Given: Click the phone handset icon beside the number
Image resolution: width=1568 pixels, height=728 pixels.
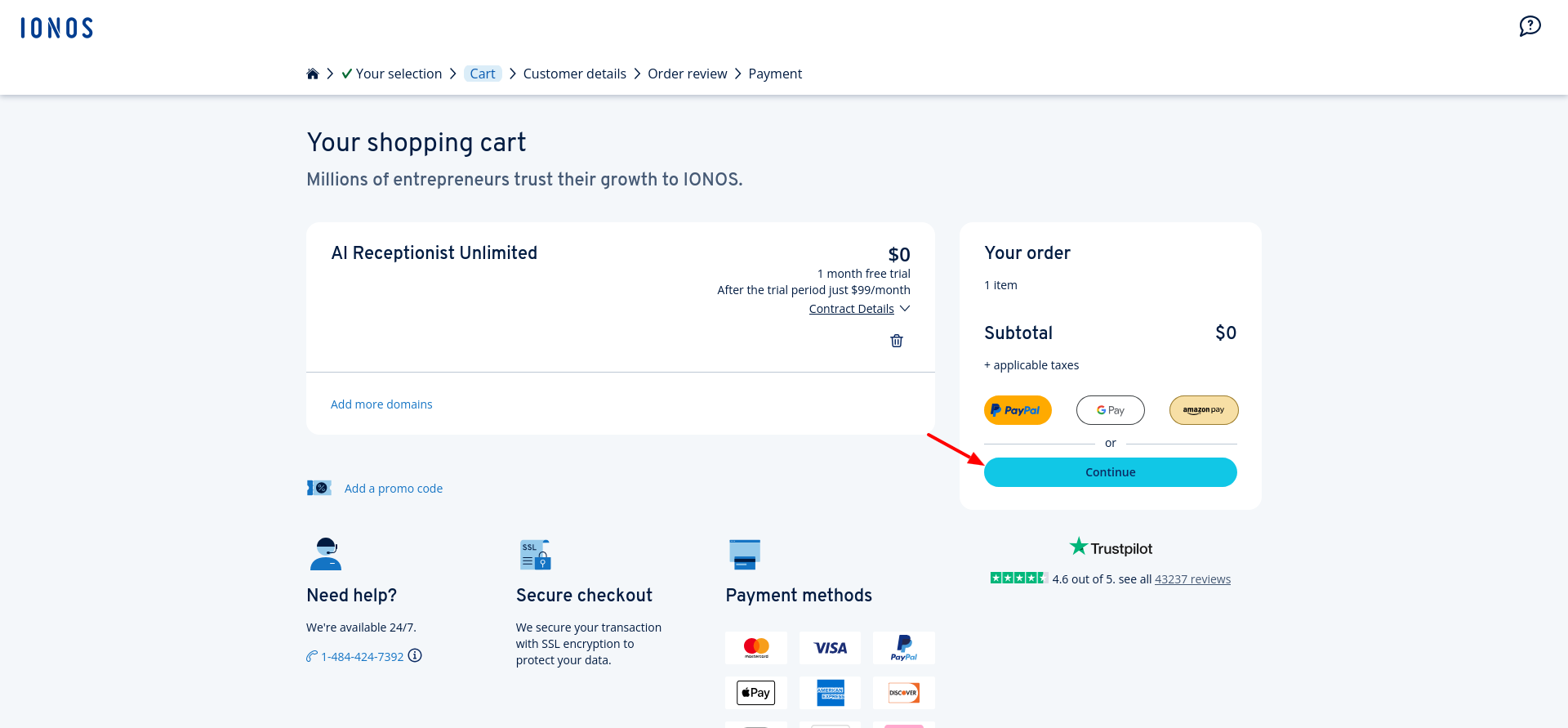Looking at the screenshot, I should coord(312,656).
